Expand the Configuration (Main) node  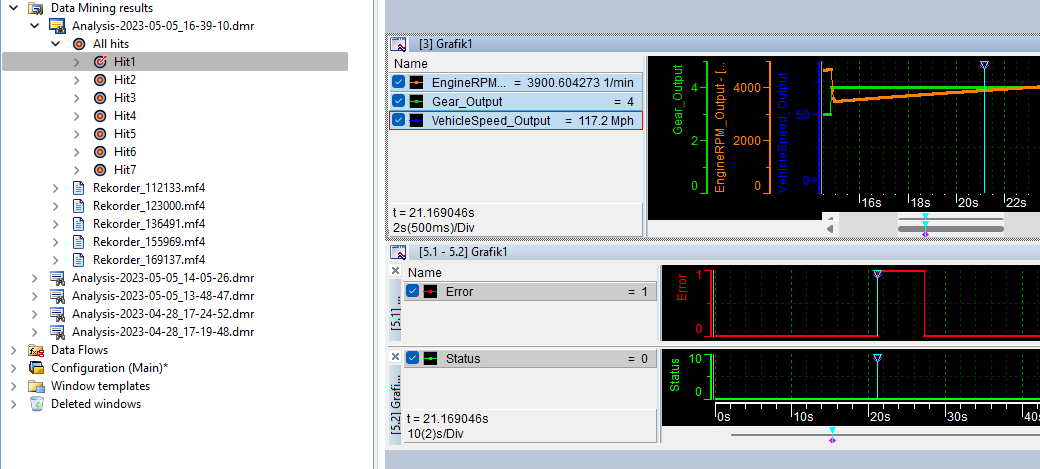coord(13,368)
